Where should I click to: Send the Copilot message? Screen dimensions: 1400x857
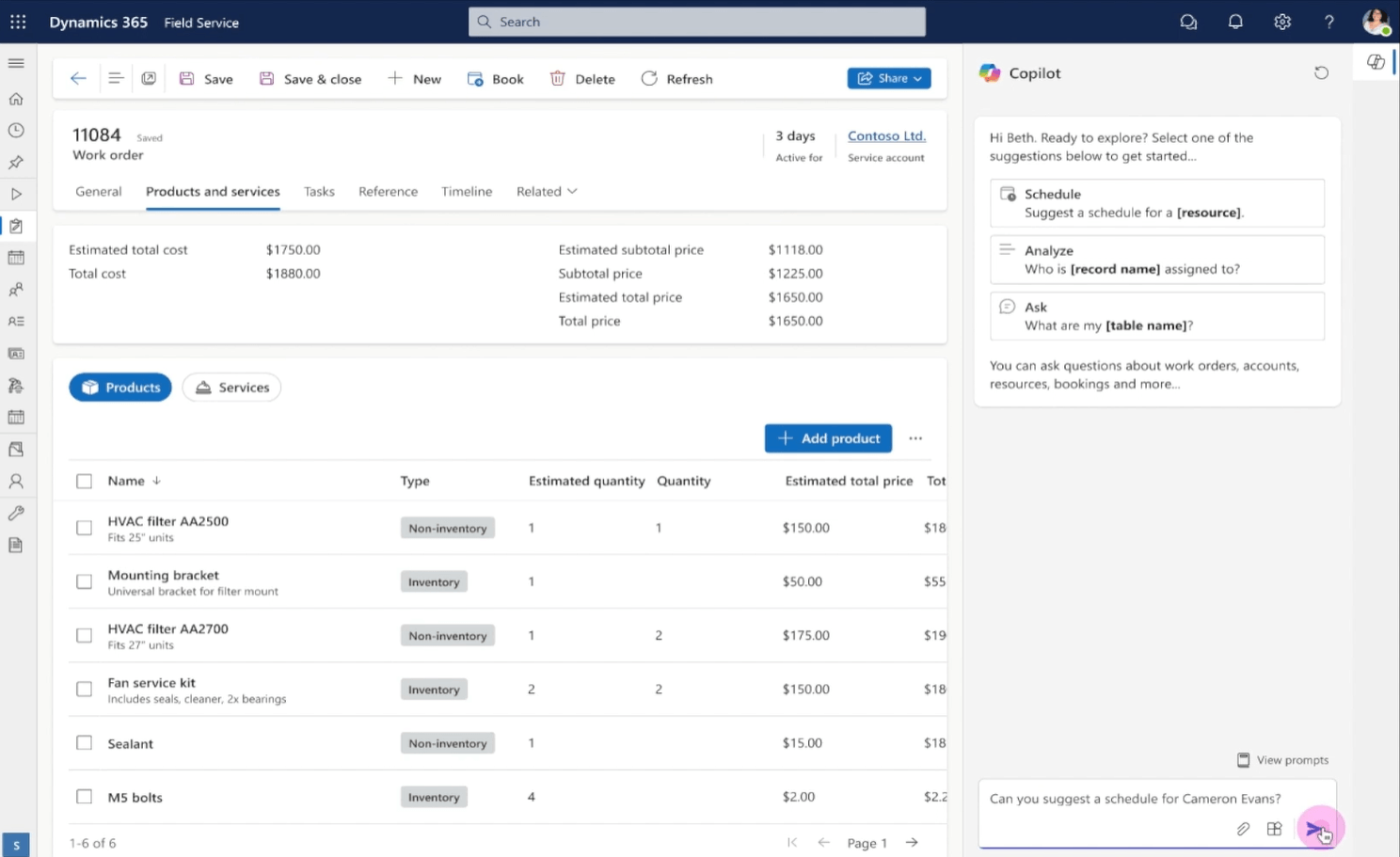(x=1315, y=829)
